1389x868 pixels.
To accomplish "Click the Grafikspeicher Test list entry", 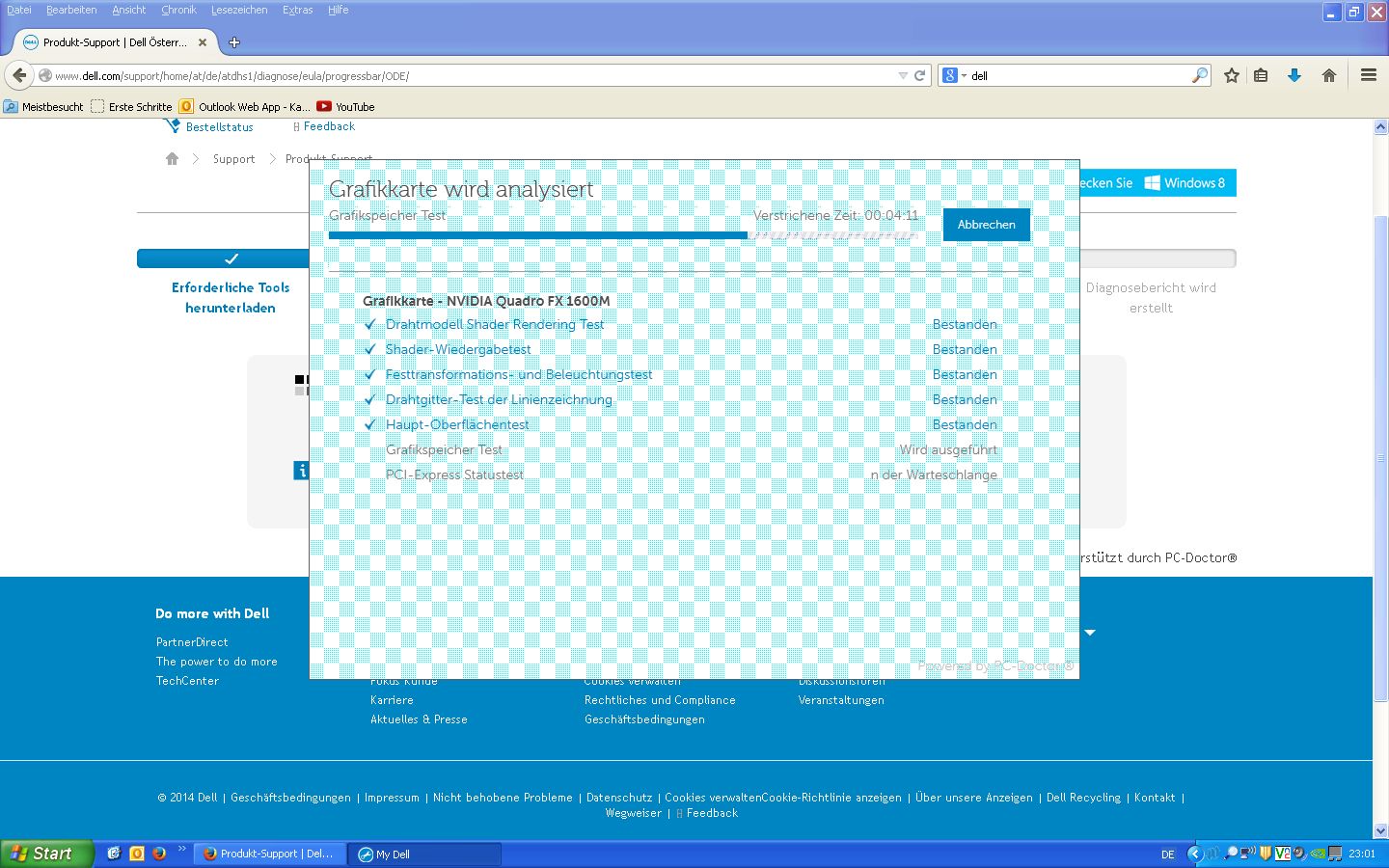I will tap(444, 449).
